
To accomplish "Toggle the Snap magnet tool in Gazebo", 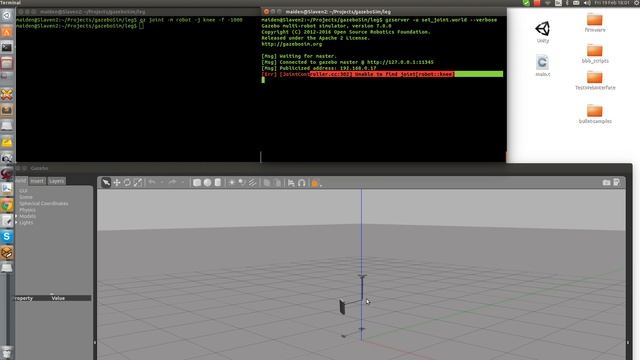I will point(302,183).
